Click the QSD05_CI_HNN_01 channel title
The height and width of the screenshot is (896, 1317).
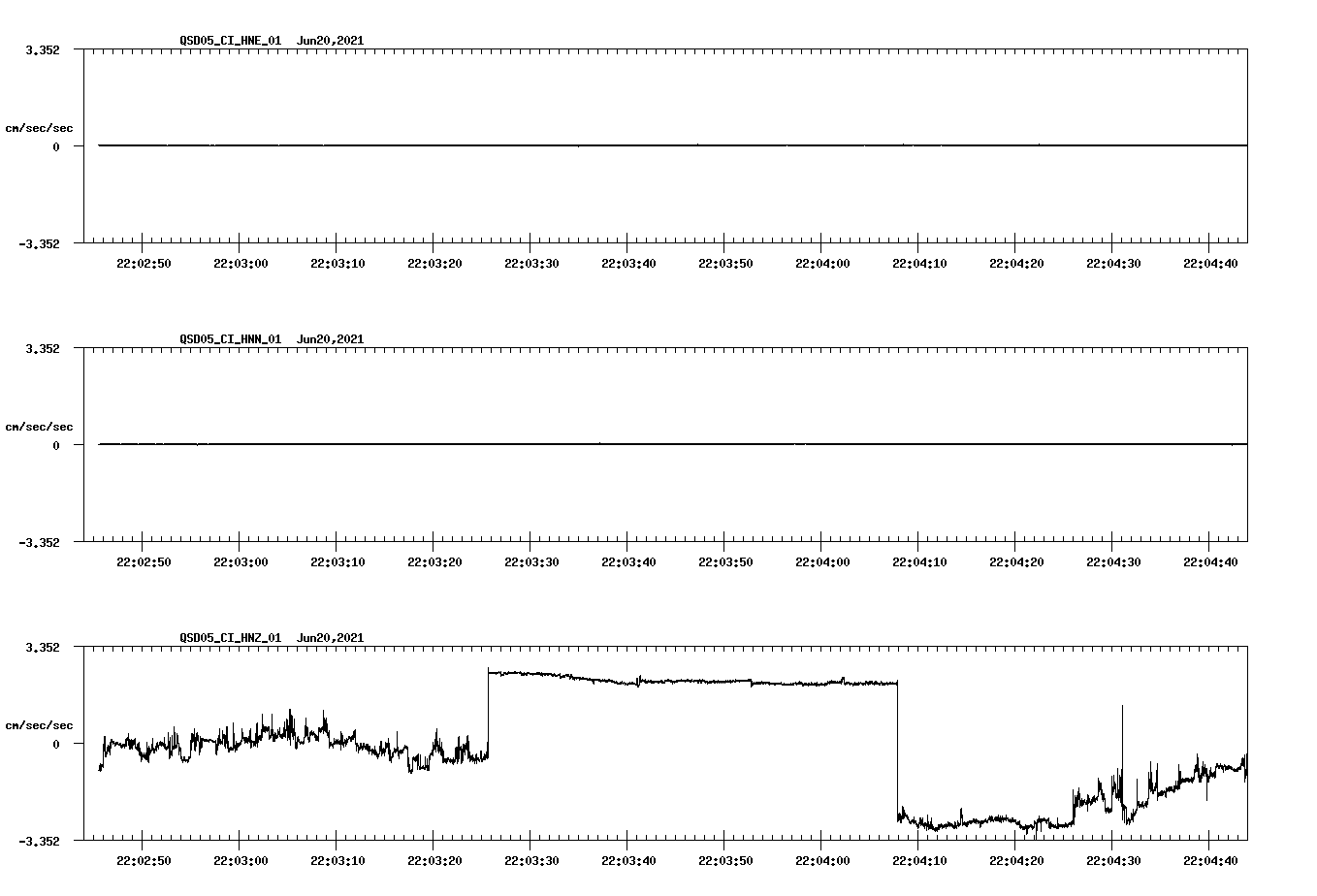(231, 339)
